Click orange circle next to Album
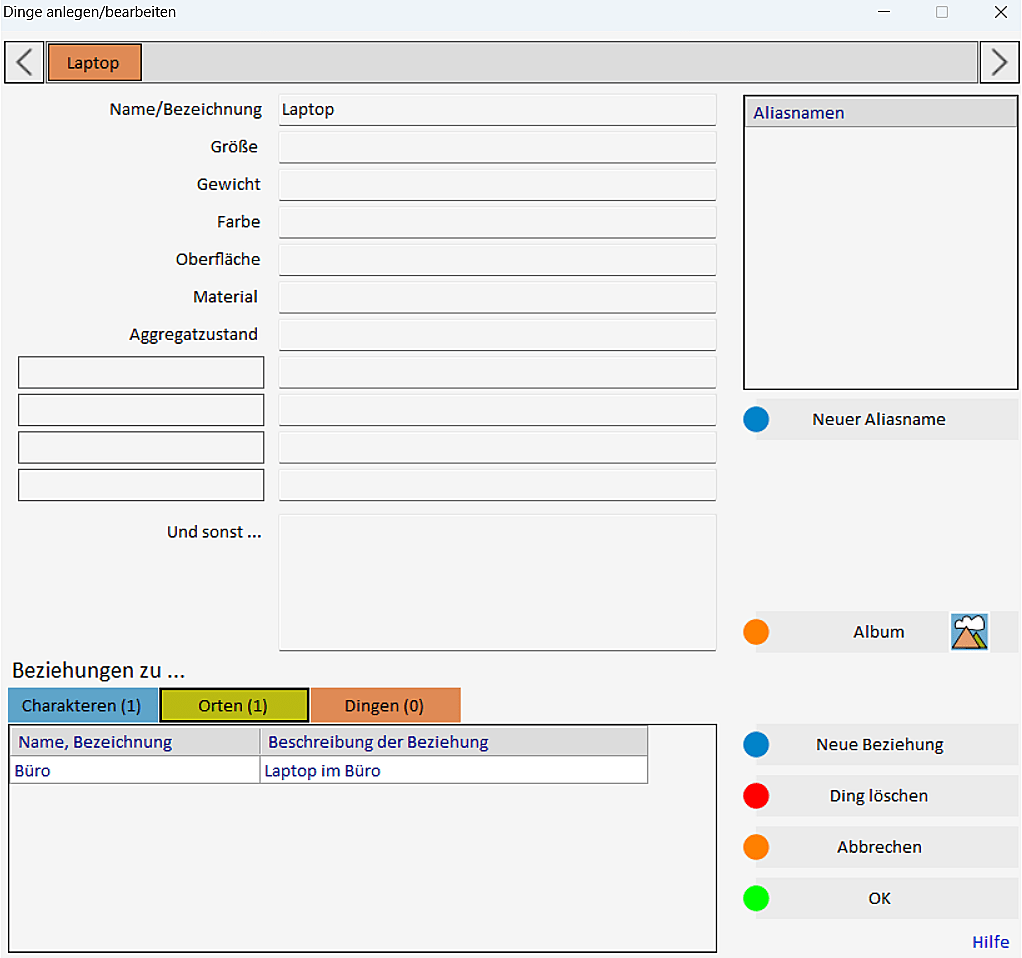 coord(756,632)
